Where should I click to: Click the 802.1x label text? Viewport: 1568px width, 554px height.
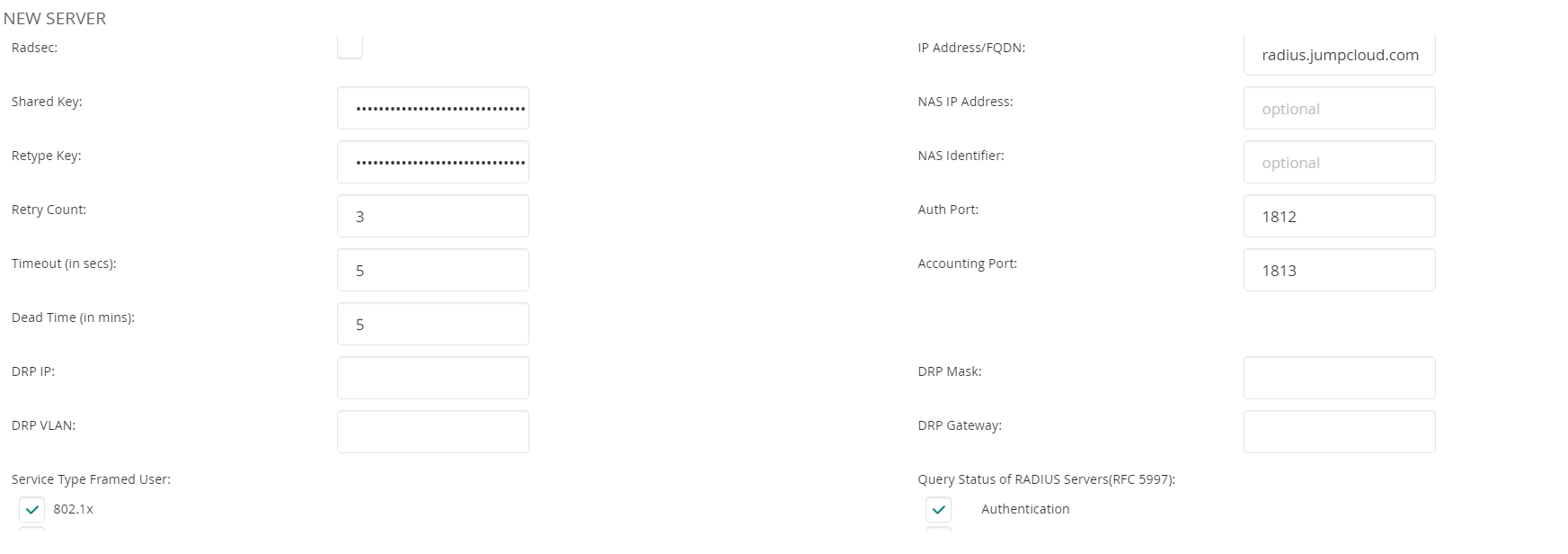point(73,509)
